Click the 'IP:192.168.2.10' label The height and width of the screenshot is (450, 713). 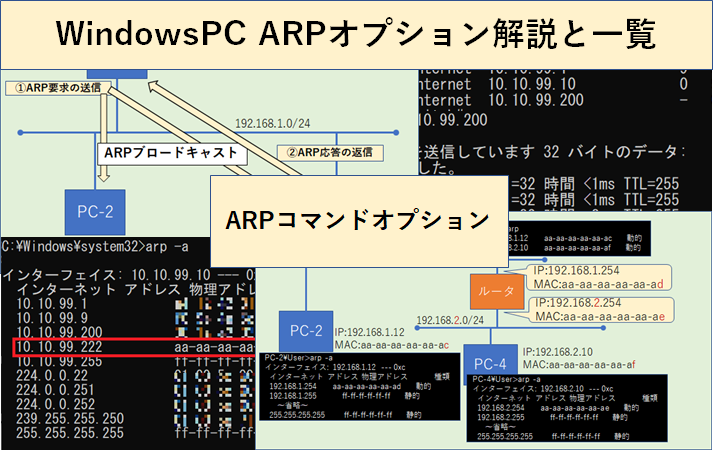click(x=558, y=352)
